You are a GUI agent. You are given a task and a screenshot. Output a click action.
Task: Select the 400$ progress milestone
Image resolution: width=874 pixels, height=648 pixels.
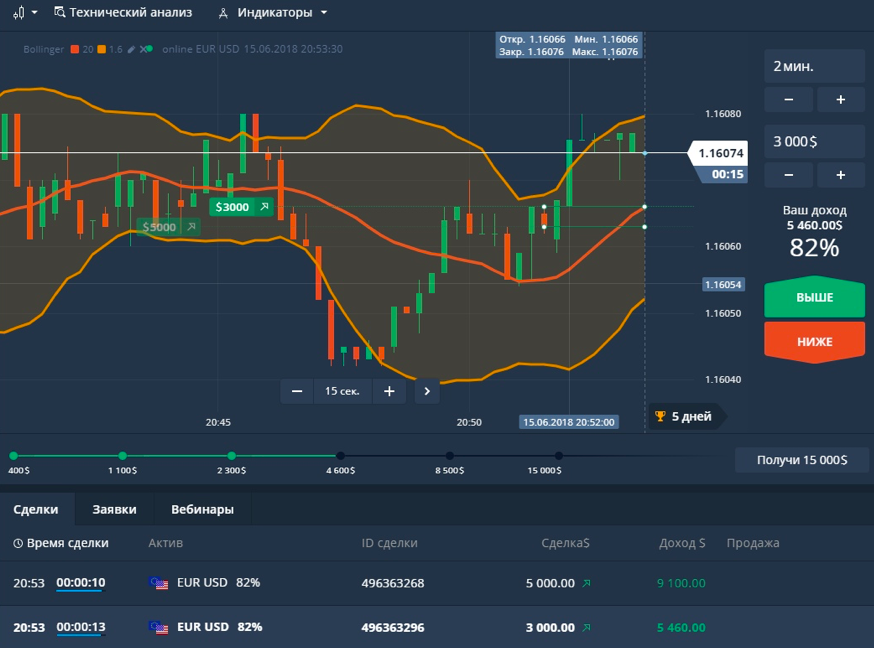[14, 456]
